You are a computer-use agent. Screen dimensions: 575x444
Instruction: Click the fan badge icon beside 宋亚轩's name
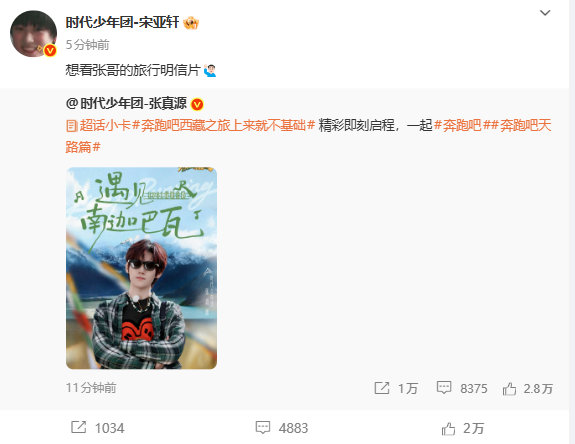click(191, 23)
